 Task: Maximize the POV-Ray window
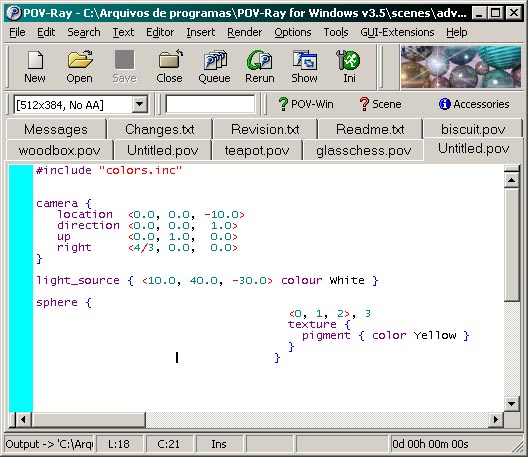click(x=496, y=13)
